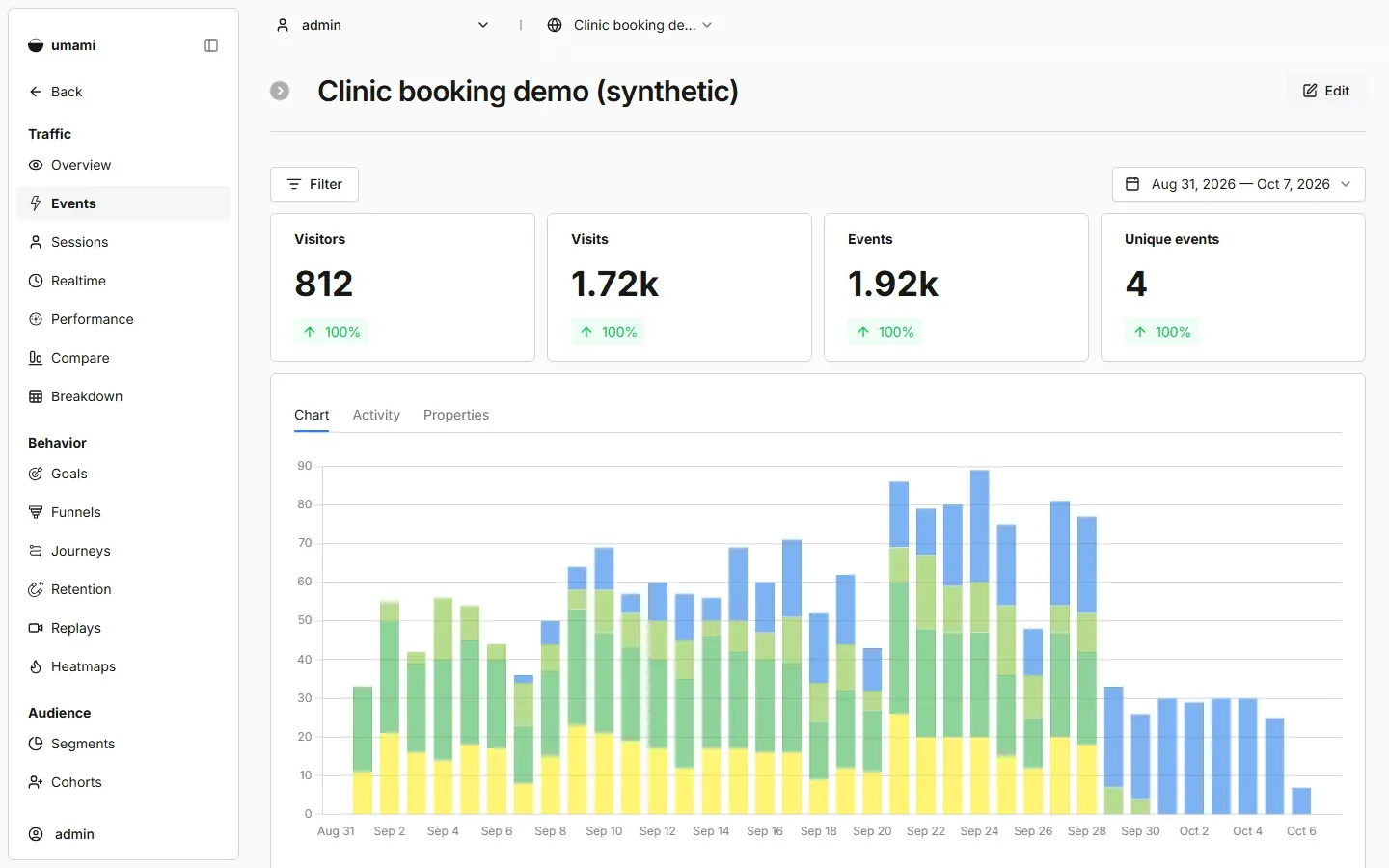Viewport: 1389px width, 868px height.
Task: Open the Aug 31 — Oct 7 date range picker
Action: click(x=1239, y=184)
